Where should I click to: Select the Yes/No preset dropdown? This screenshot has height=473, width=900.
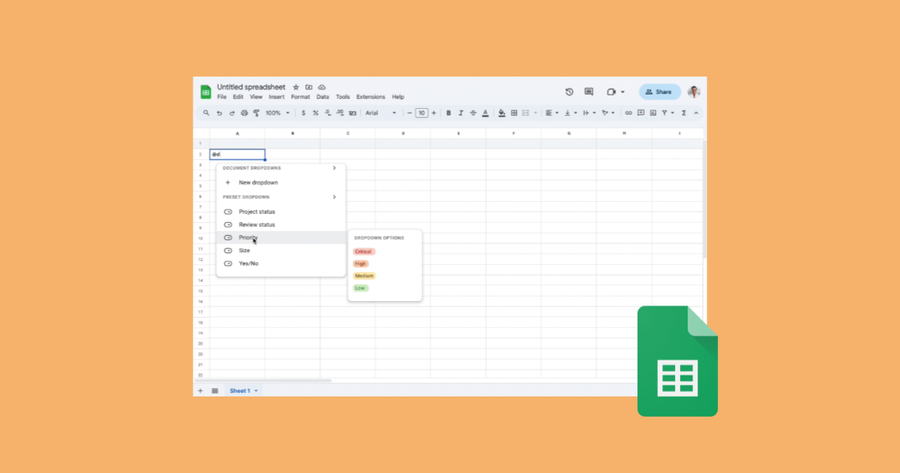(x=281, y=263)
